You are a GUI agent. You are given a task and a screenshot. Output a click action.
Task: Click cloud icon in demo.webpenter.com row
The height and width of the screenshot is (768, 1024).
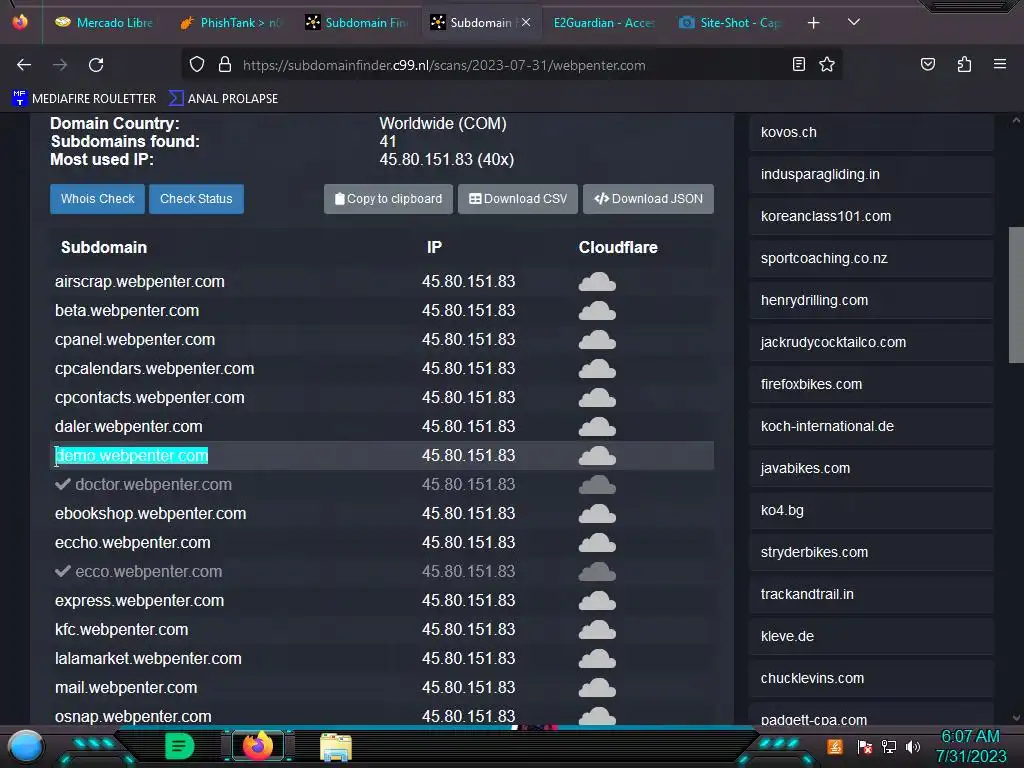coord(597,456)
